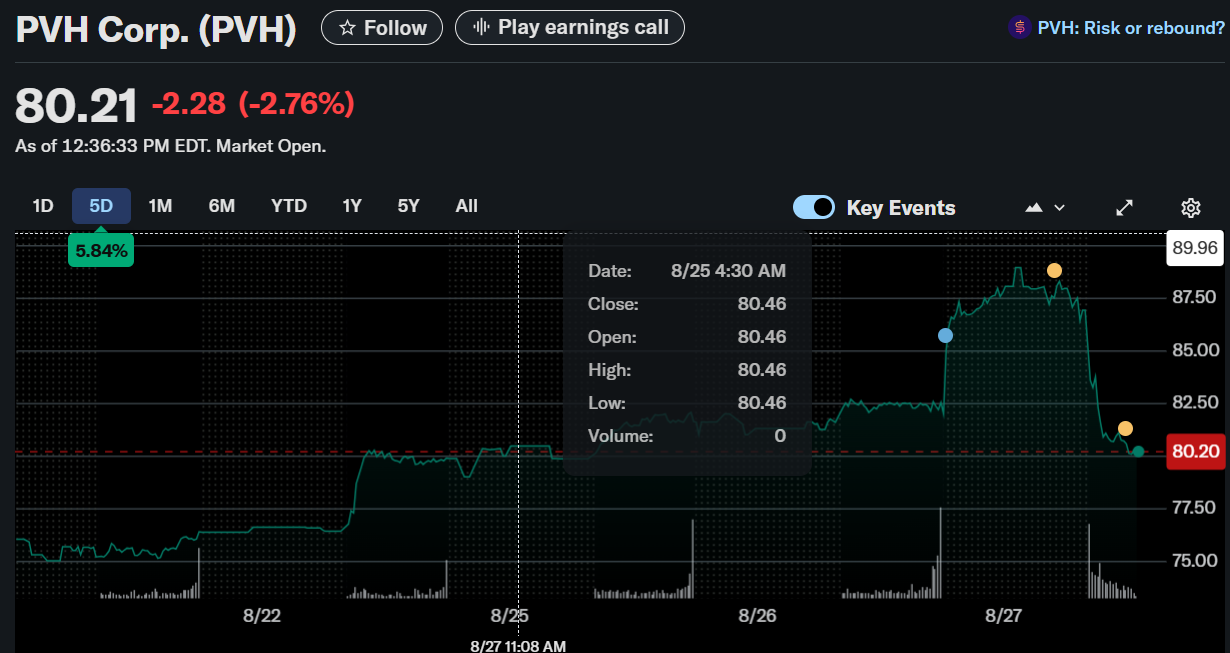
Task: View the 5Y range chart
Action: [x=408, y=206]
